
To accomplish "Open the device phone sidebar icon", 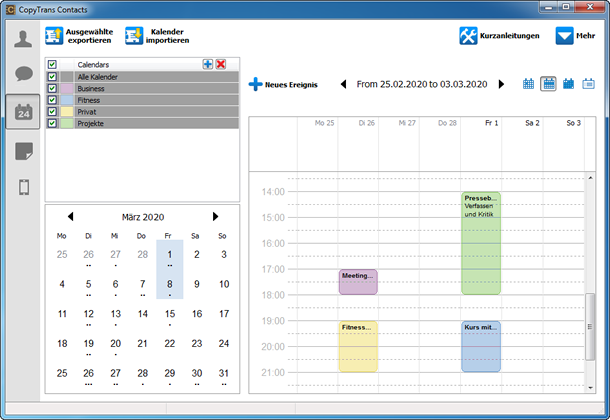I will point(24,187).
